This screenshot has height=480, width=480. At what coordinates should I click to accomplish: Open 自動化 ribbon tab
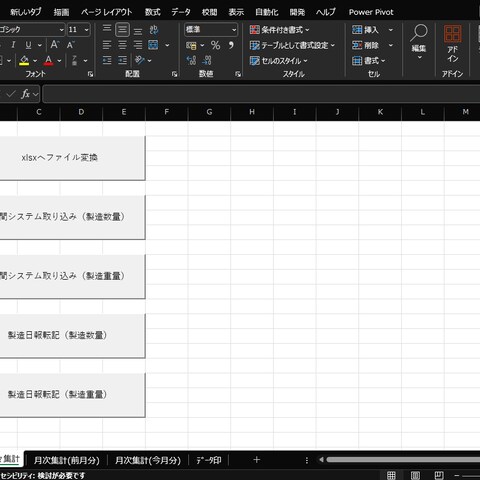(x=267, y=12)
